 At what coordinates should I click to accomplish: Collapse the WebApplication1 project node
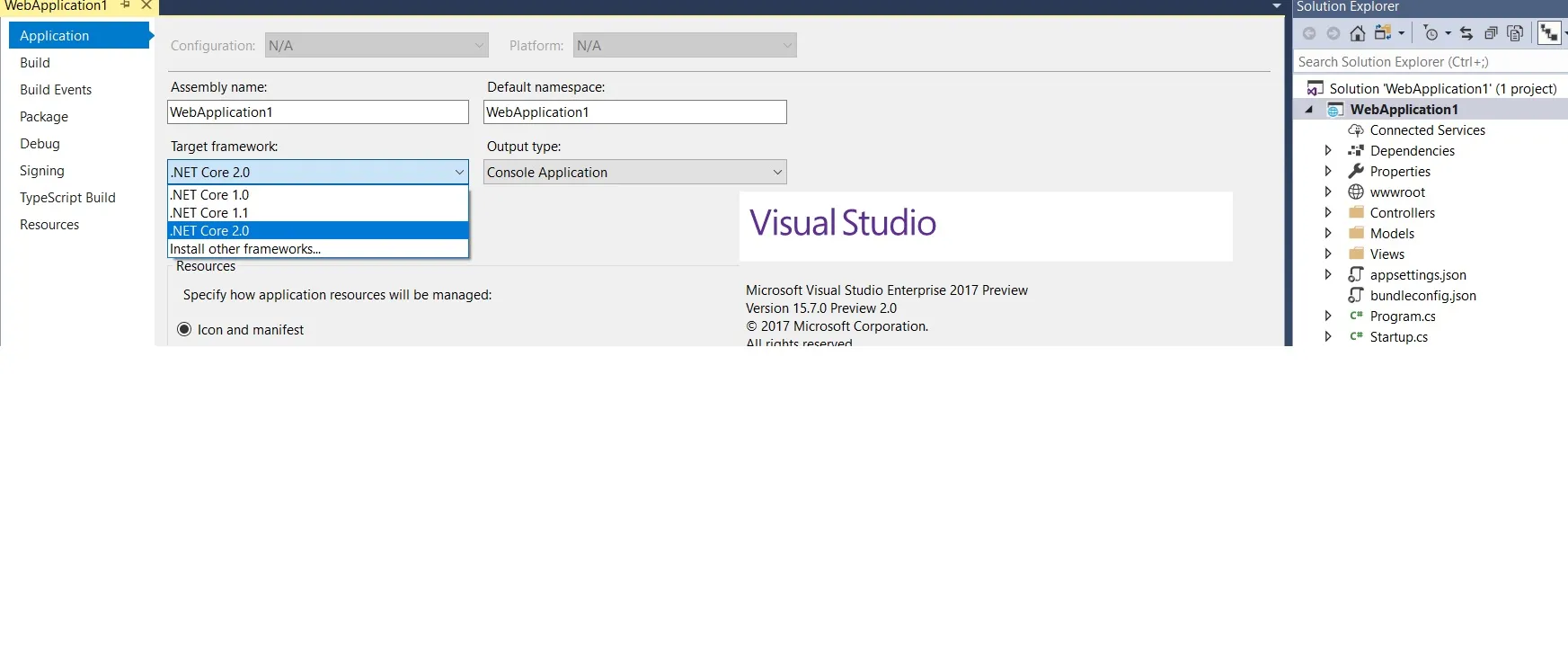(1309, 110)
